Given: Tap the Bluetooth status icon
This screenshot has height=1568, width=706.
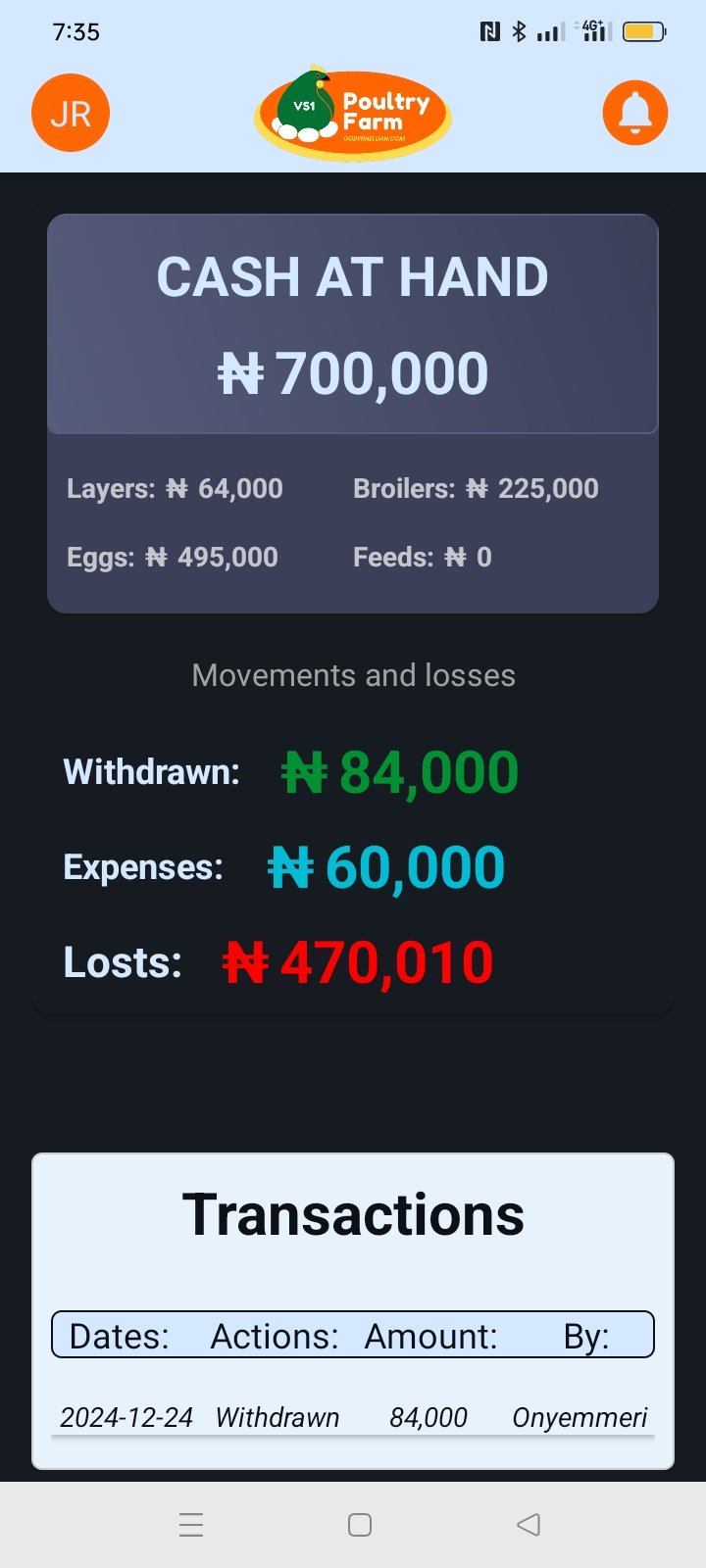Looking at the screenshot, I should (x=519, y=31).
